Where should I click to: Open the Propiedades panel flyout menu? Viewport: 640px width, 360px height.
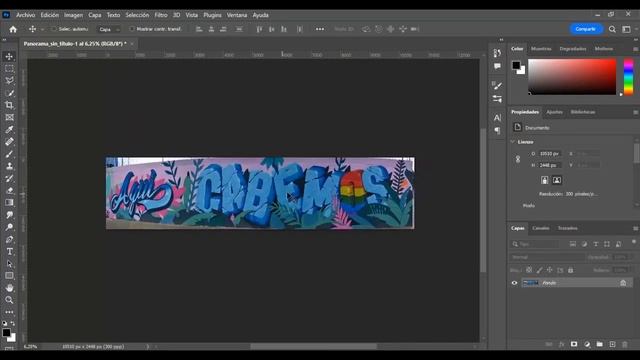pyautogui.click(x=636, y=112)
